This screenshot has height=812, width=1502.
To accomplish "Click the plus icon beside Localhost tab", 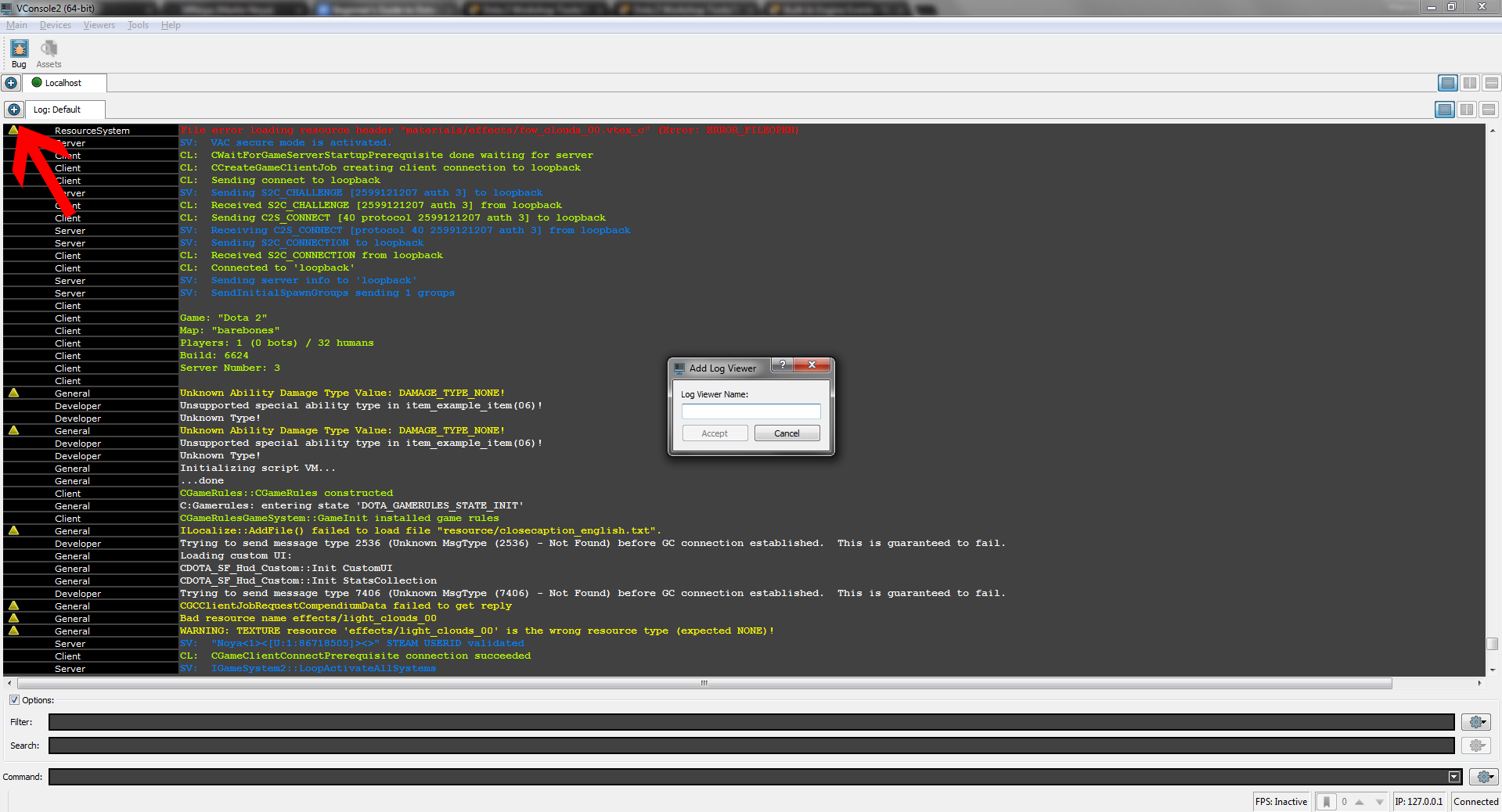I will tap(11, 83).
